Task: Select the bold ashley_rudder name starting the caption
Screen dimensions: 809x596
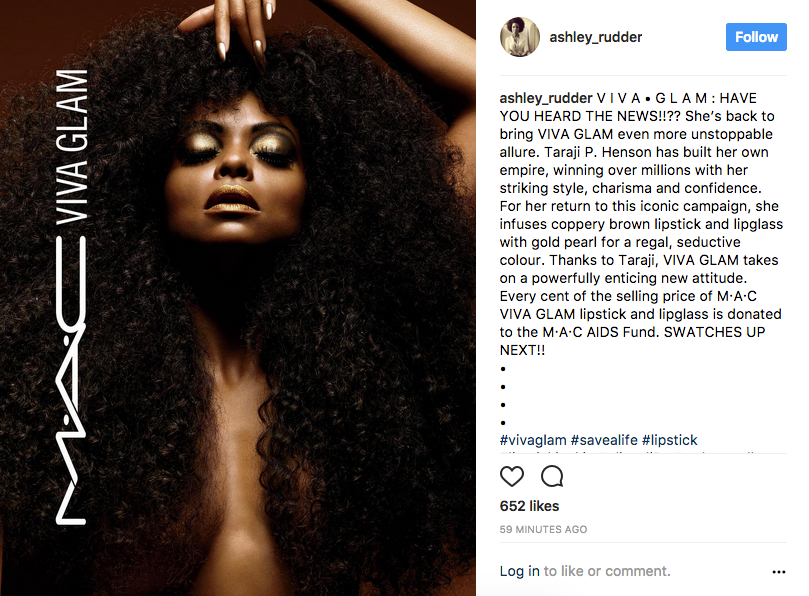Action: pos(546,98)
